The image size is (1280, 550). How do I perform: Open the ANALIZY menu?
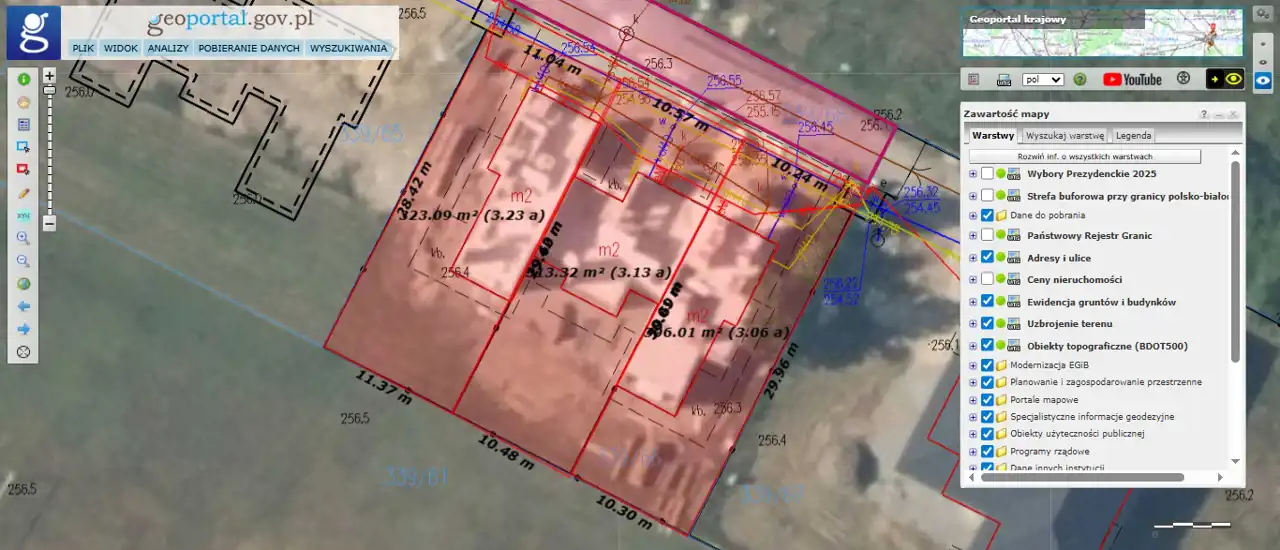click(168, 48)
